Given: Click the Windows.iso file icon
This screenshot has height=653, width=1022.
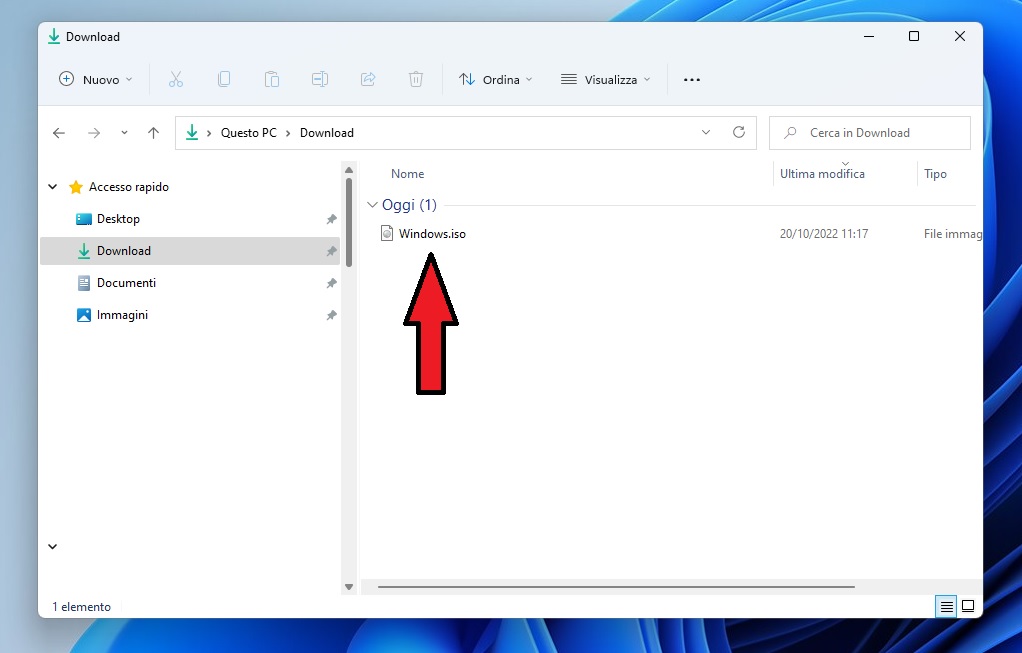Looking at the screenshot, I should [x=387, y=233].
